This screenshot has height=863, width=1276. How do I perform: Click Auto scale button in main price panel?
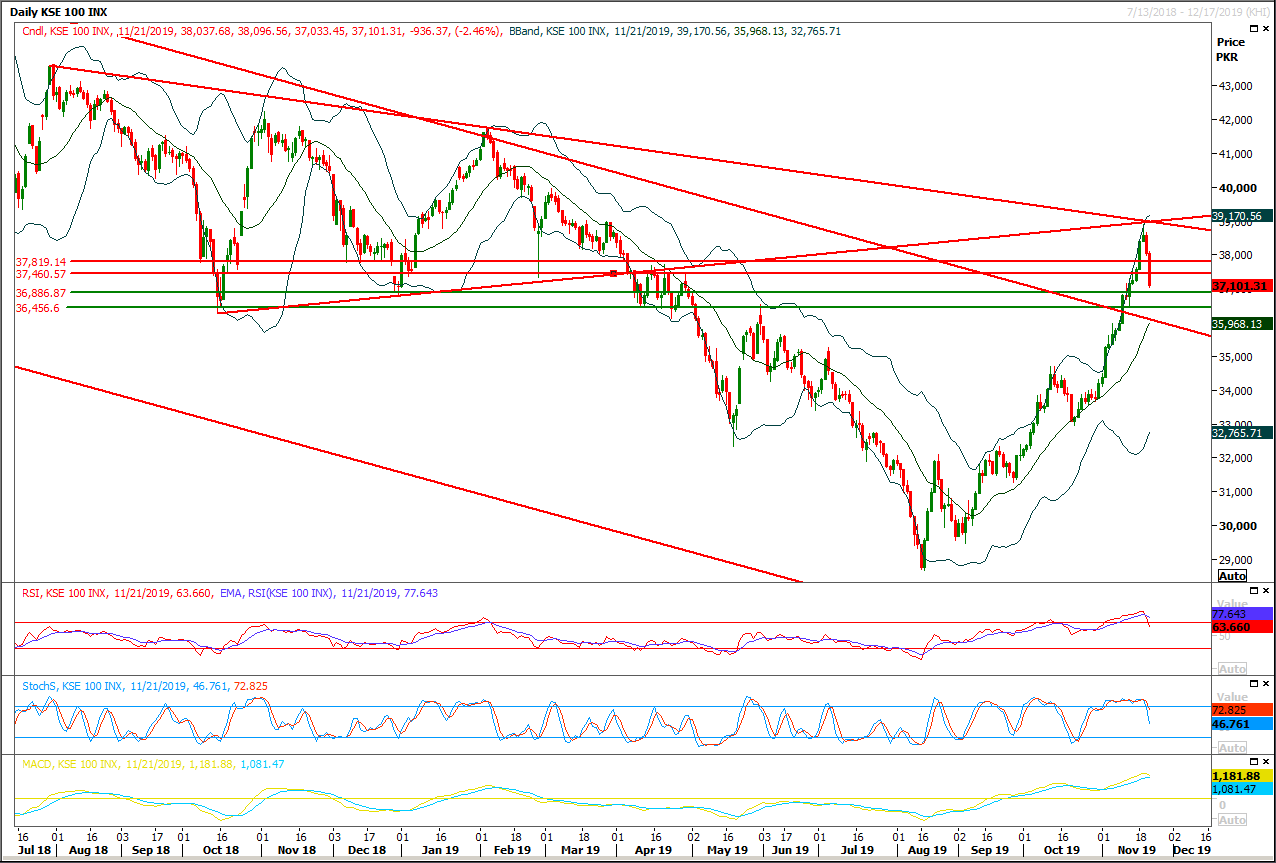(x=1232, y=577)
